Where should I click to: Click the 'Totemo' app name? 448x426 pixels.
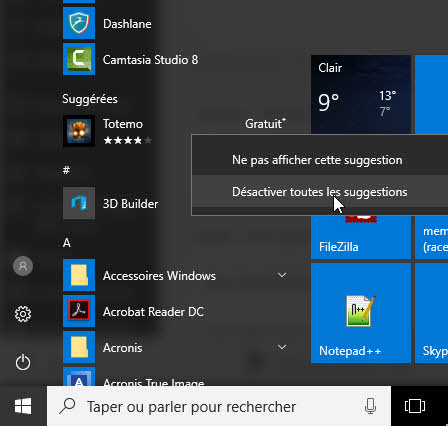pyautogui.click(x=123, y=124)
